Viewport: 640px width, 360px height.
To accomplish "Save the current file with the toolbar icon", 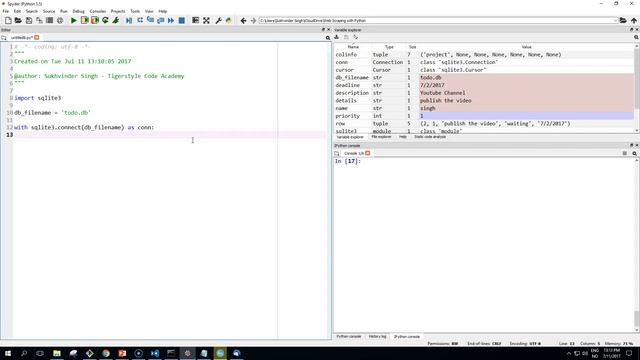I will click(x=29, y=20).
